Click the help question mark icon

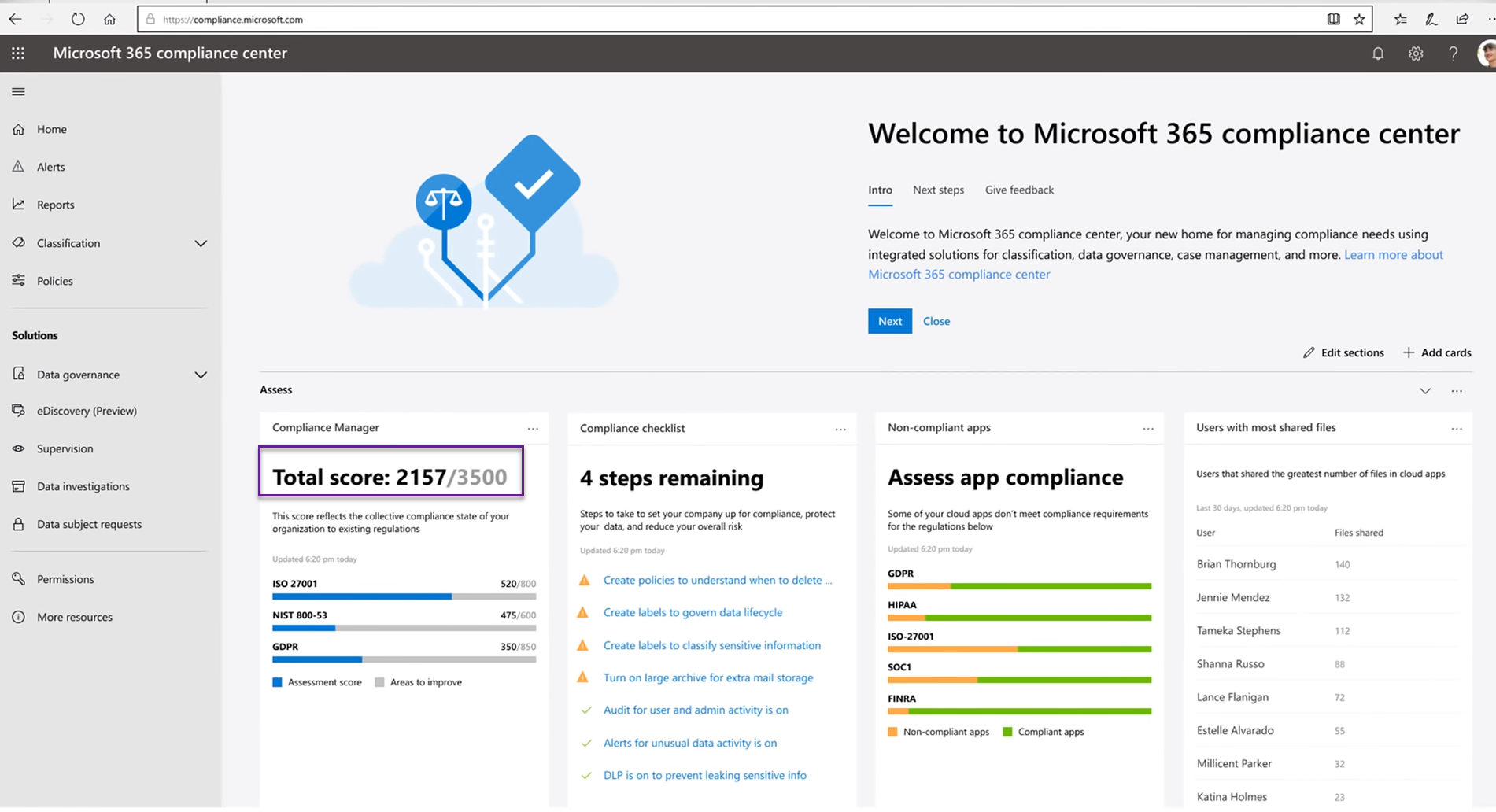click(1453, 54)
